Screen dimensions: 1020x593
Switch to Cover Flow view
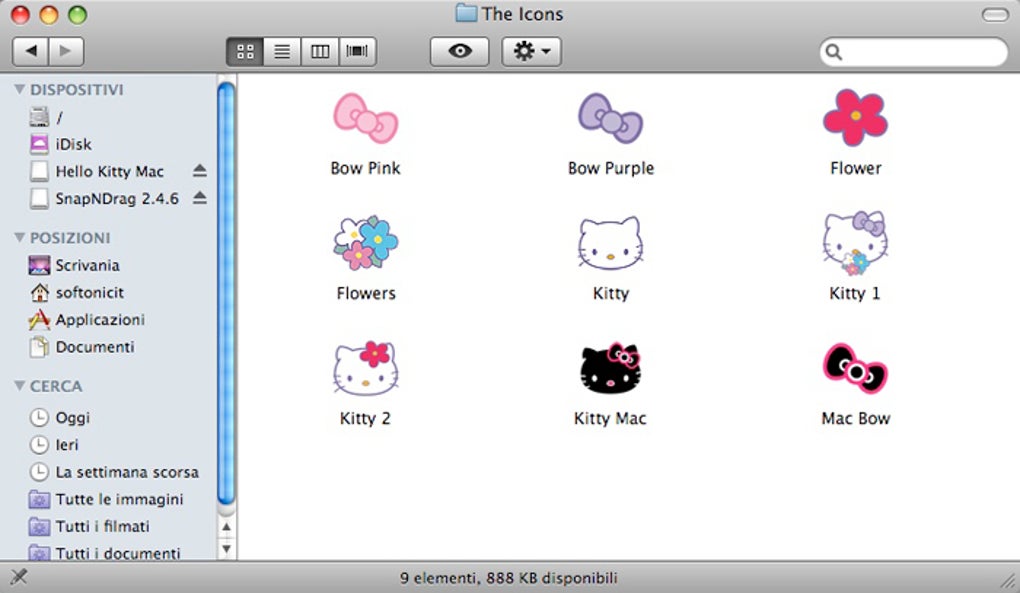[x=357, y=51]
